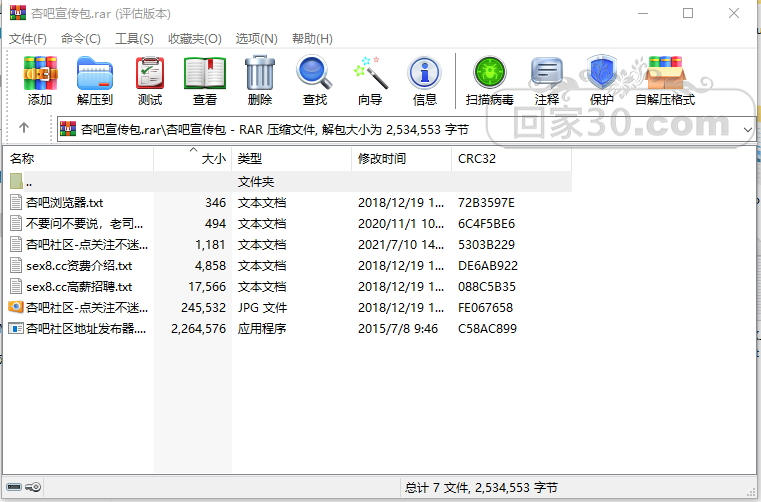Select sex8.cc资费介绍.txt file name

(x=79, y=266)
